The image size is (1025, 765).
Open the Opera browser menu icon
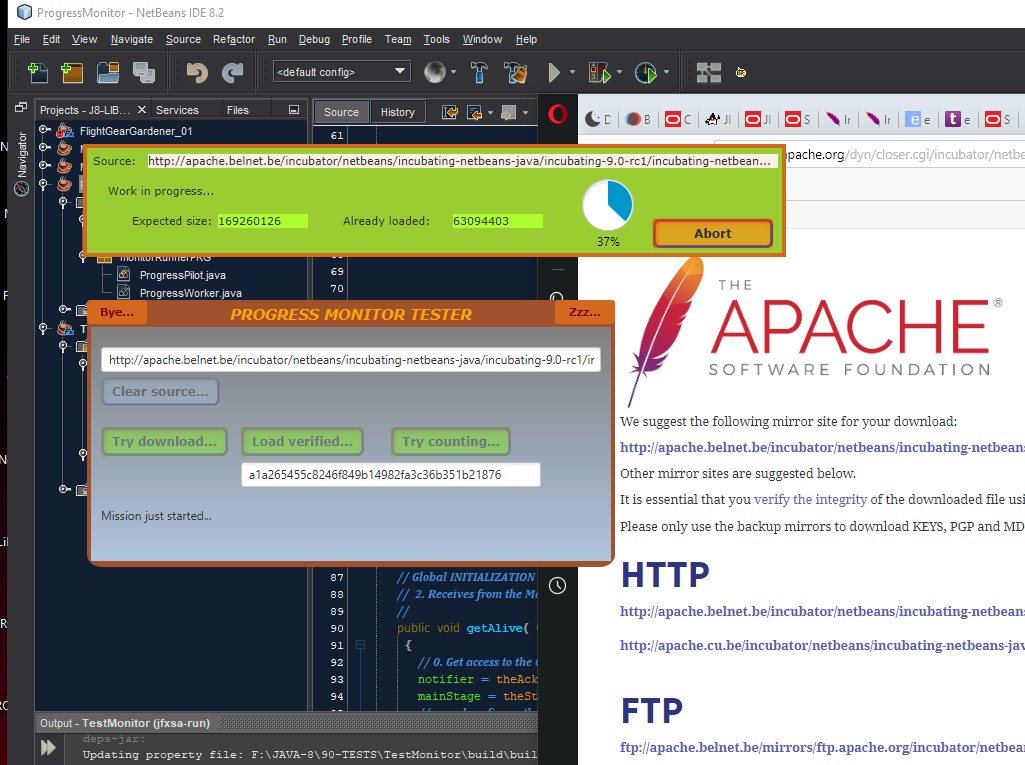click(557, 112)
